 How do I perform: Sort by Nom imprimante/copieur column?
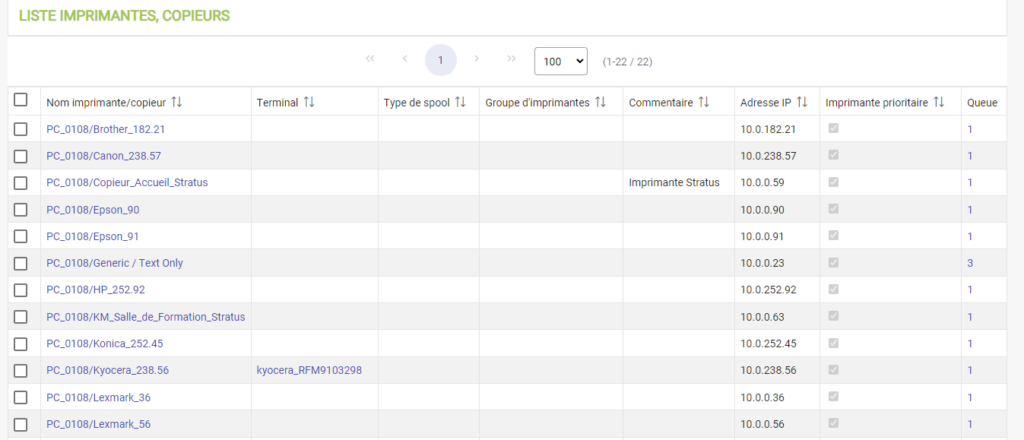(x=177, y=102)
